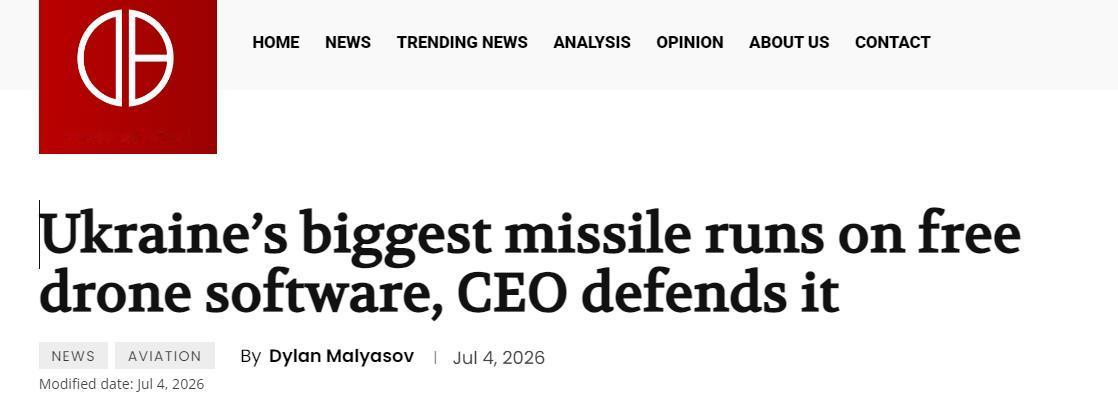Click the faint wordmark beneath the logo
The image size is (1118, 406).
pos(127,135)
